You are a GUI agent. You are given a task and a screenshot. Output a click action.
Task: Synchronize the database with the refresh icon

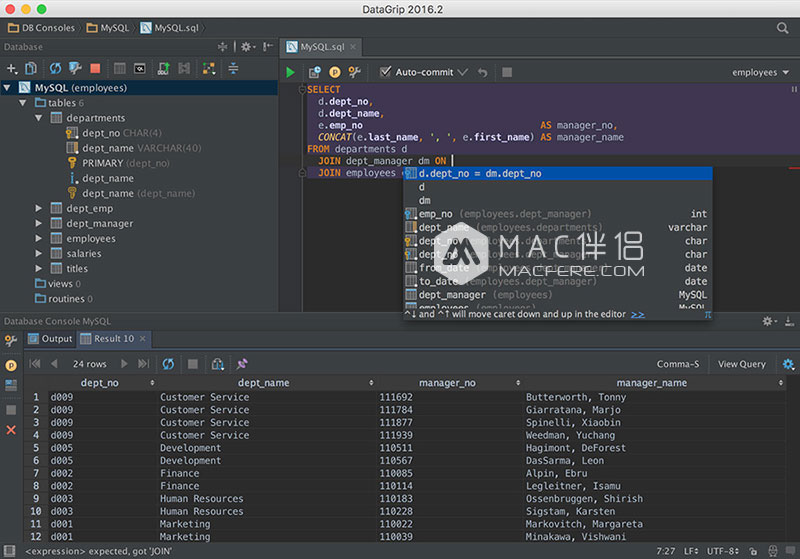(x=55, y=68)
